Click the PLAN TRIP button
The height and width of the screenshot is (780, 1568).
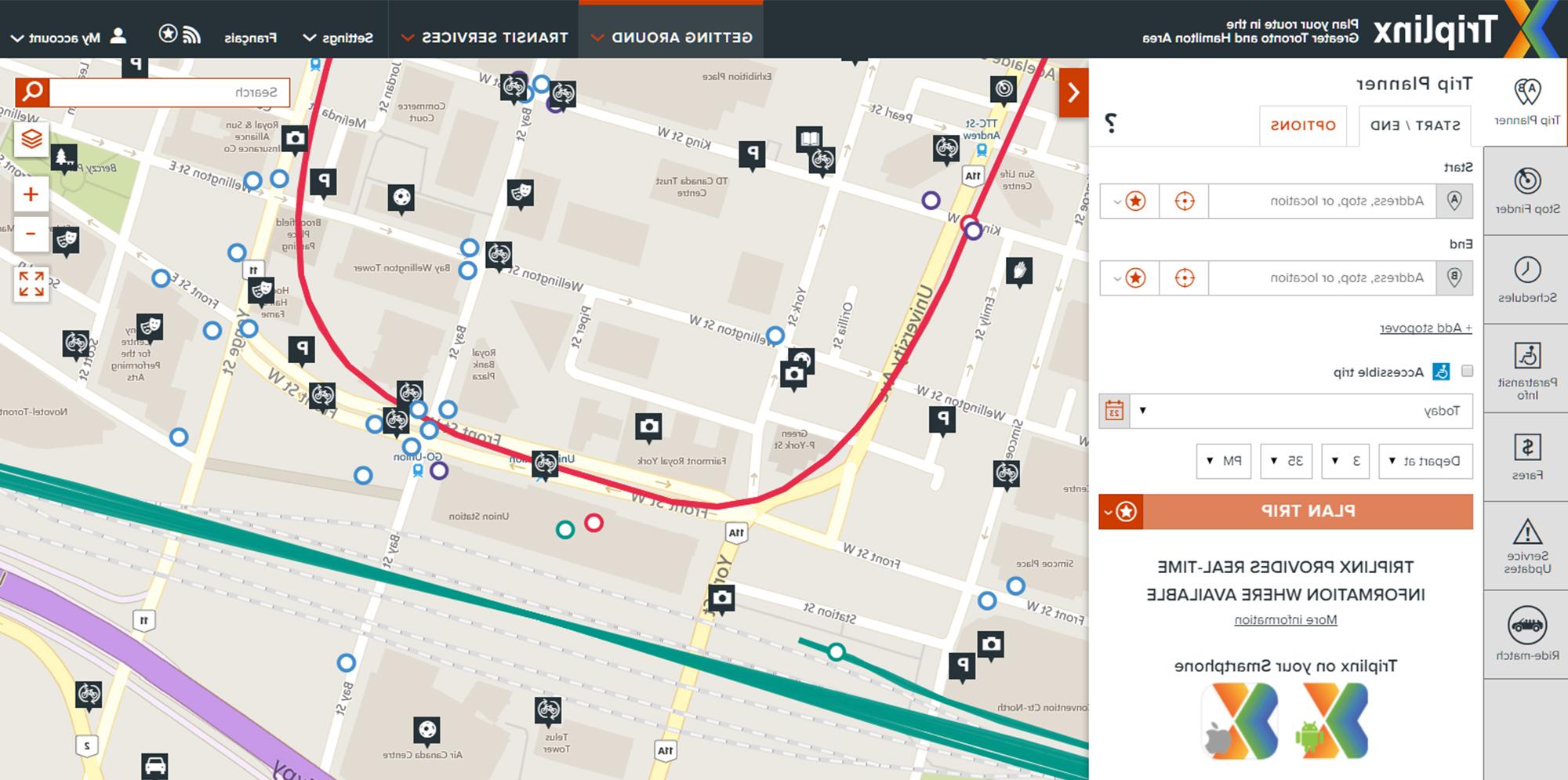click(x=1308, y=512)
